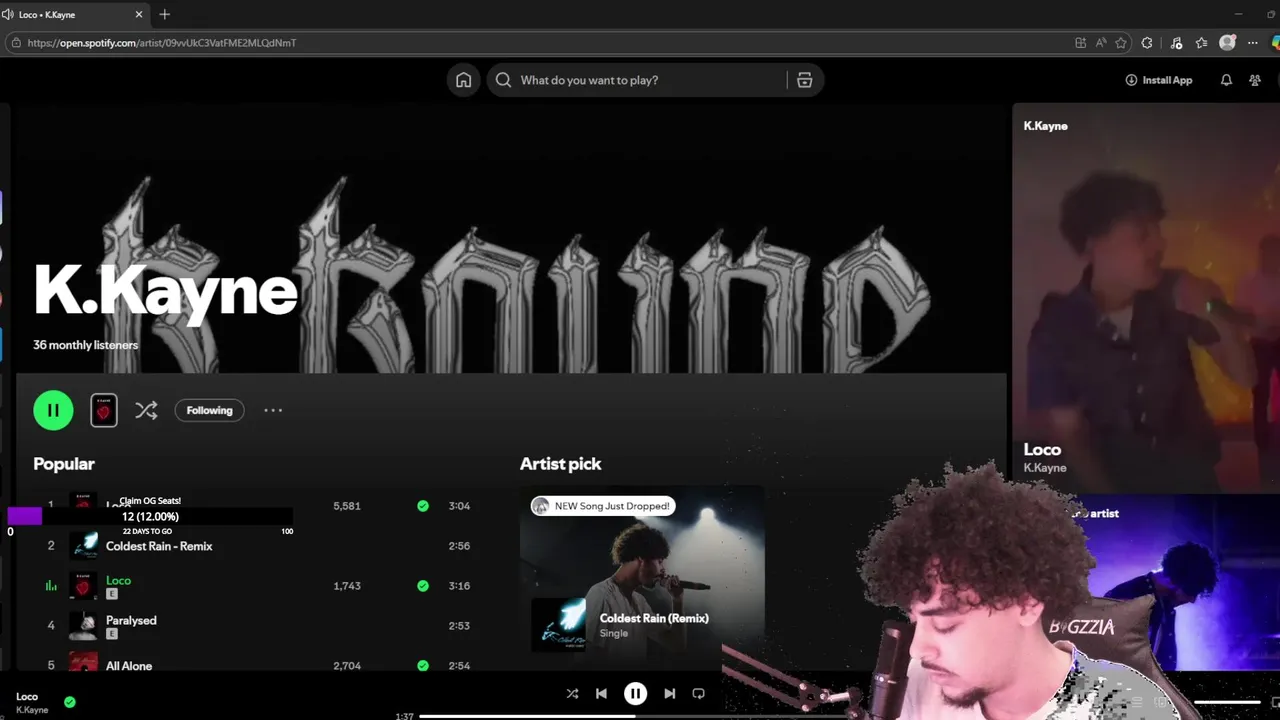The width and height of the screenshot is (1280, 720).
Task: Toggle shuffle on artist page
Action: (146, 410)
